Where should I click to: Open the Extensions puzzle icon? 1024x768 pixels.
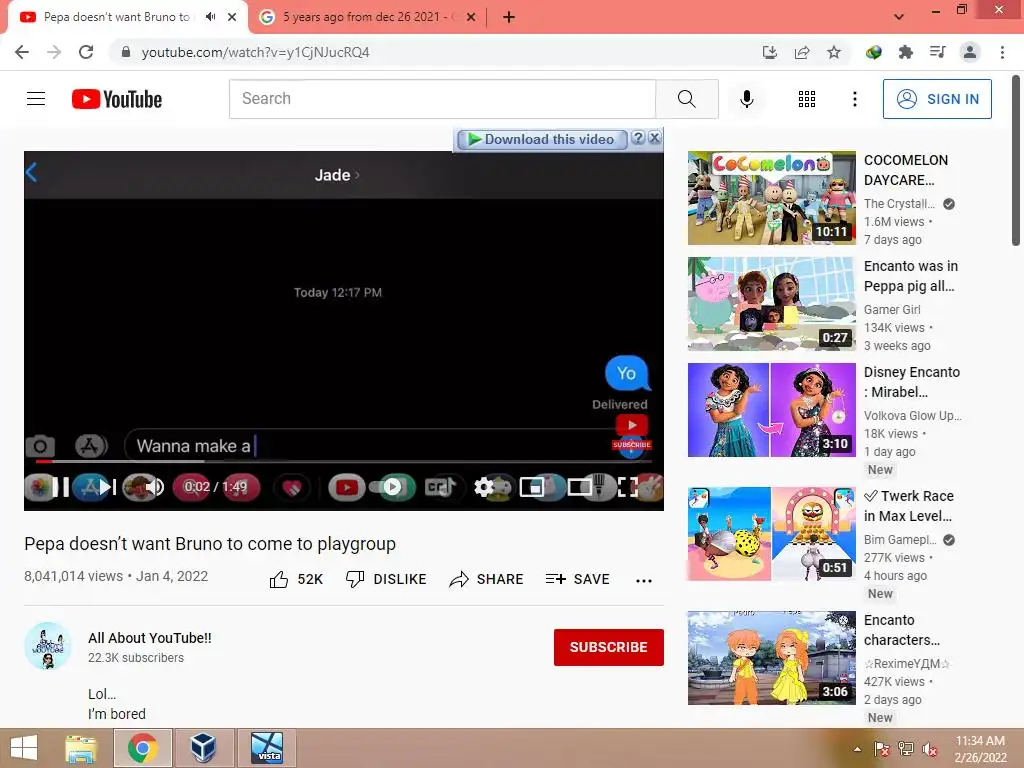coord(905,52)
